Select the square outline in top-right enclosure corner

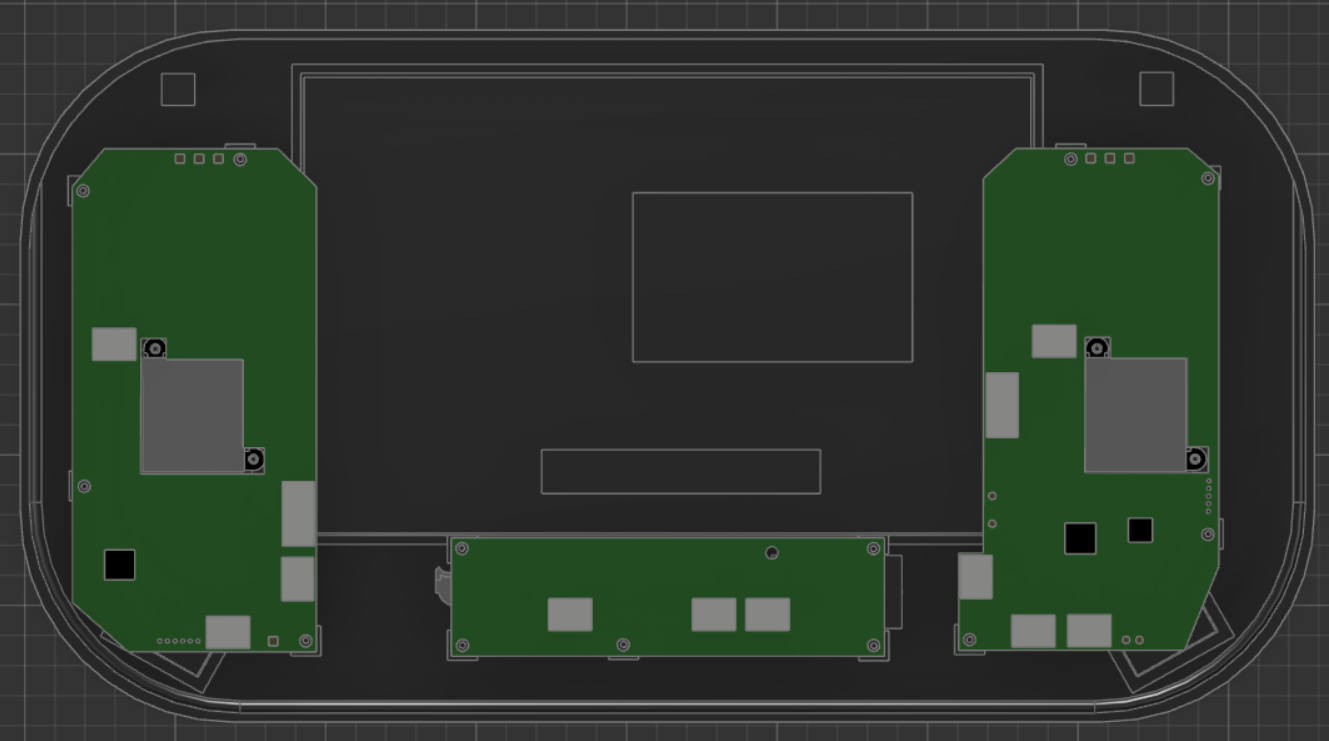pyautogui.click(x=1156, y=89)
